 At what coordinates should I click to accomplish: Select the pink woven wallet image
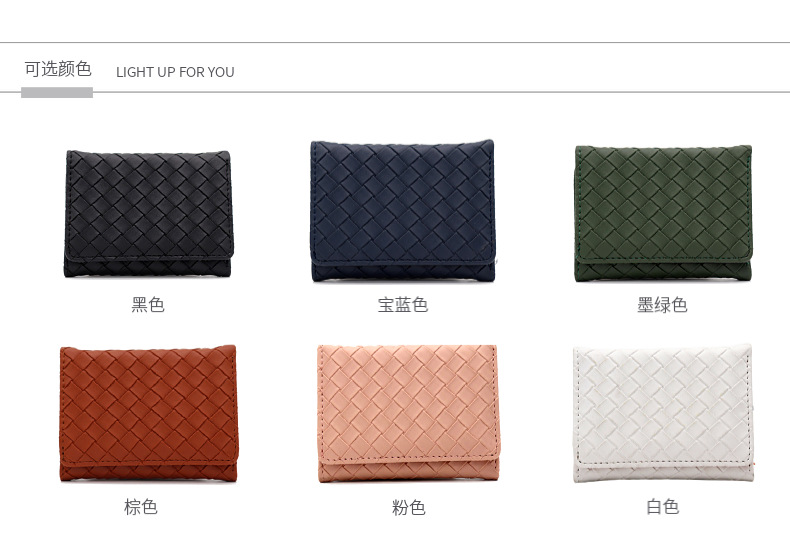click(x=408, y=413)
